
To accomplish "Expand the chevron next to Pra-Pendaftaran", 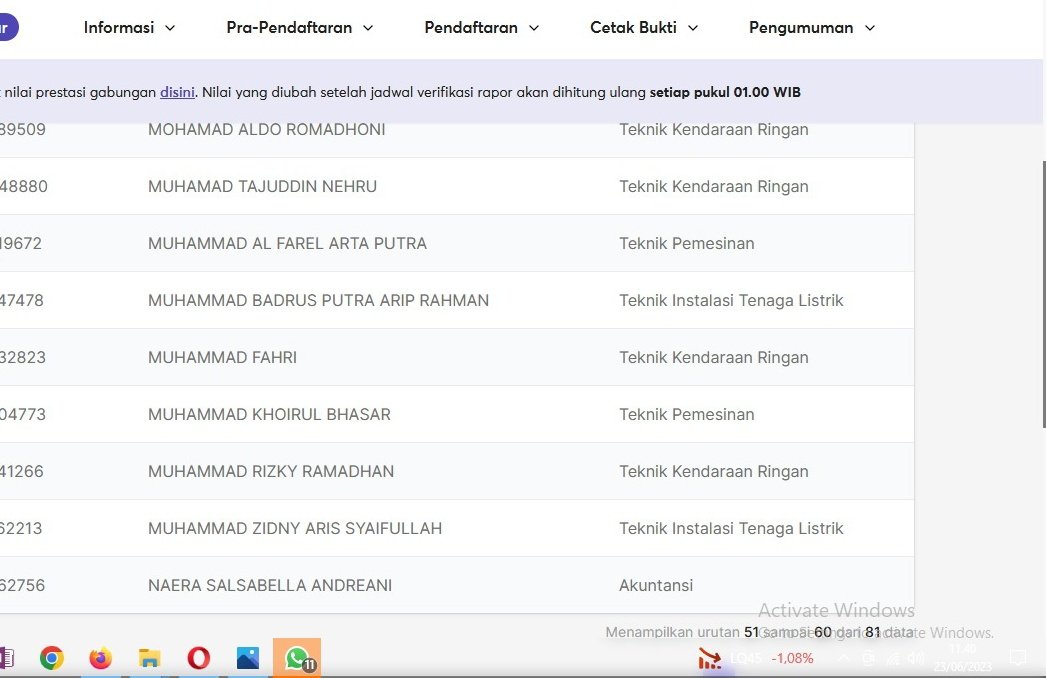I will tap(368, 28).
